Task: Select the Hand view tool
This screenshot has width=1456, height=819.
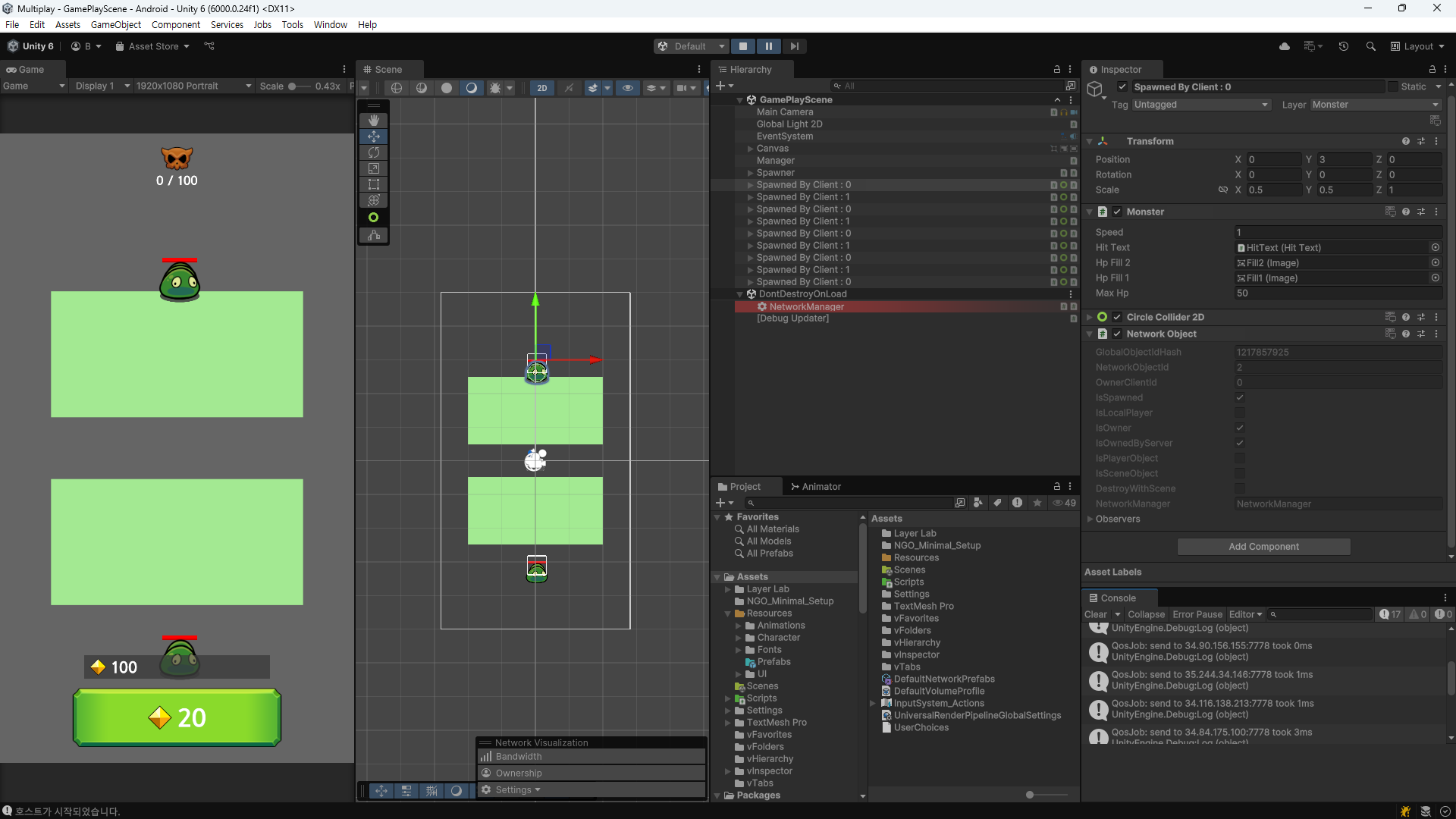Action: point(374,120)
